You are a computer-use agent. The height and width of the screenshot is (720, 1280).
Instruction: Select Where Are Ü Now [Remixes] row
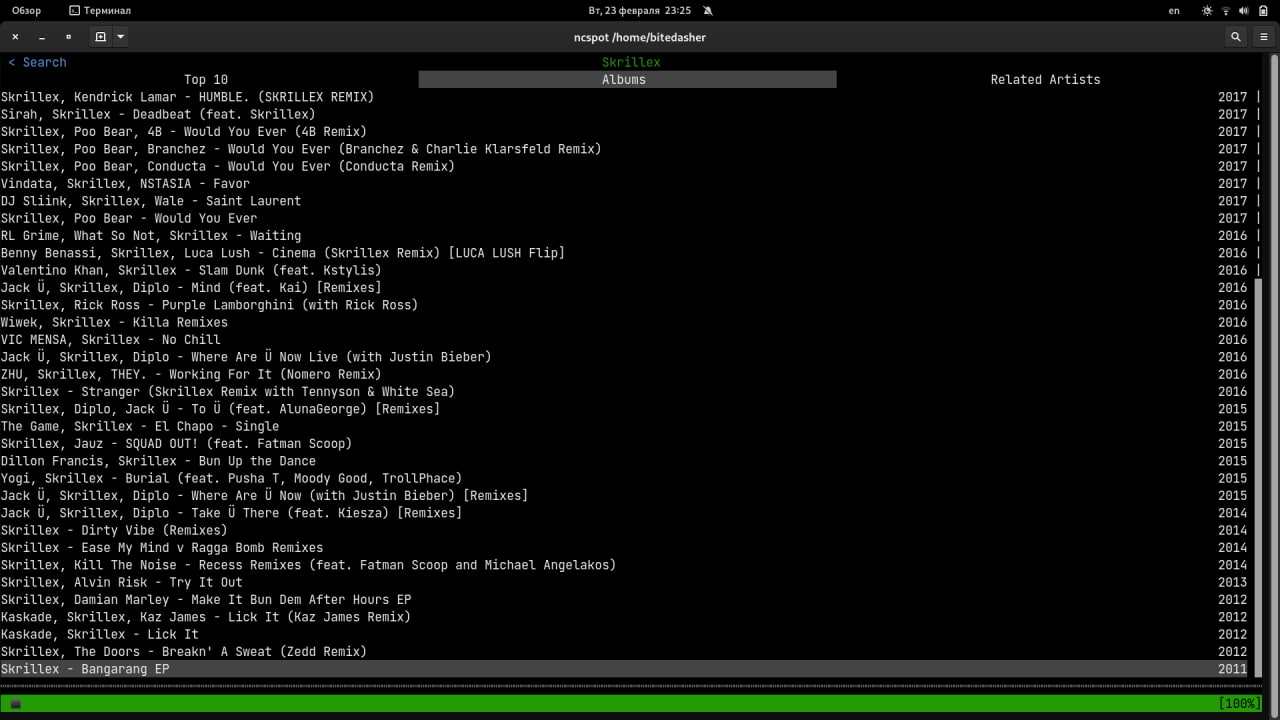(624, 496)
